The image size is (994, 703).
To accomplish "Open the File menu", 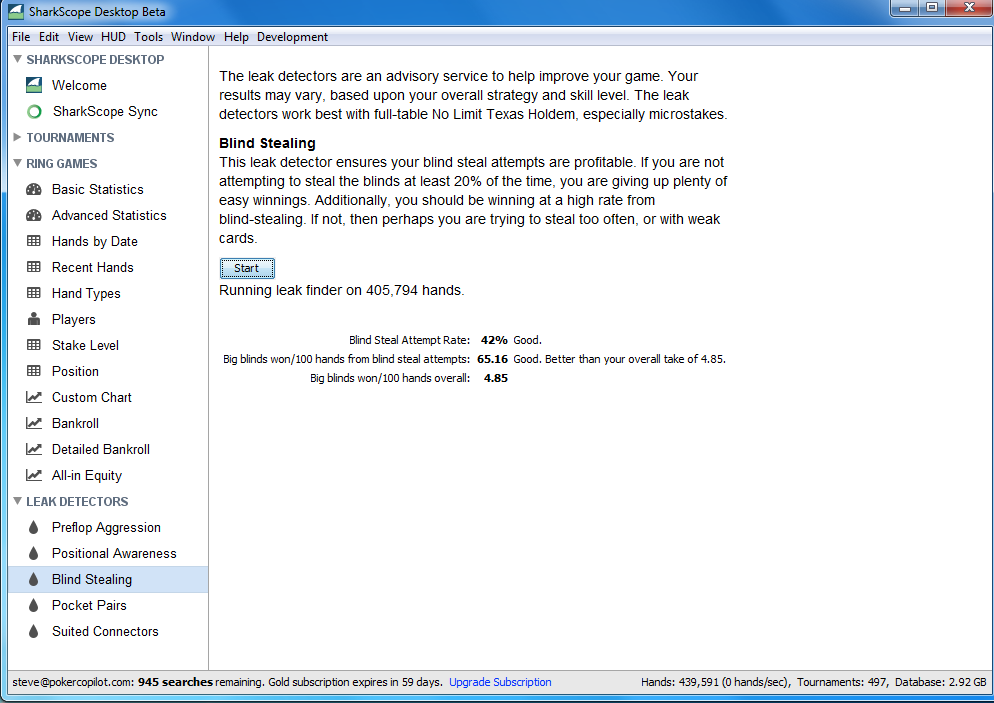I will [21, 37].
